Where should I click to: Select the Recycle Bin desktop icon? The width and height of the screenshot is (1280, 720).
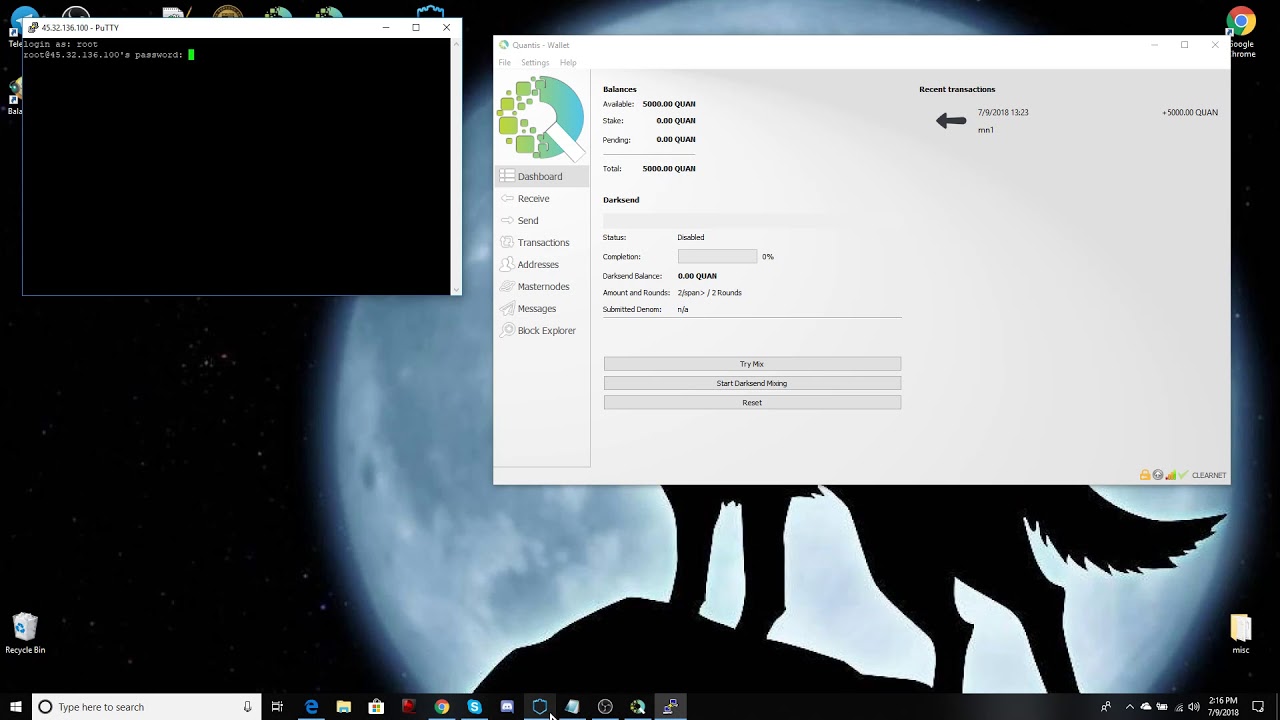[x=25, y=634]
